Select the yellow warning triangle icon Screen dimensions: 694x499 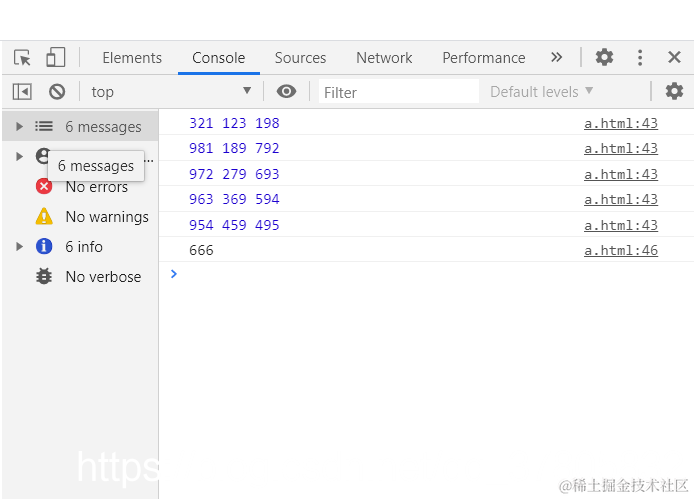click(x=44, y=217)
